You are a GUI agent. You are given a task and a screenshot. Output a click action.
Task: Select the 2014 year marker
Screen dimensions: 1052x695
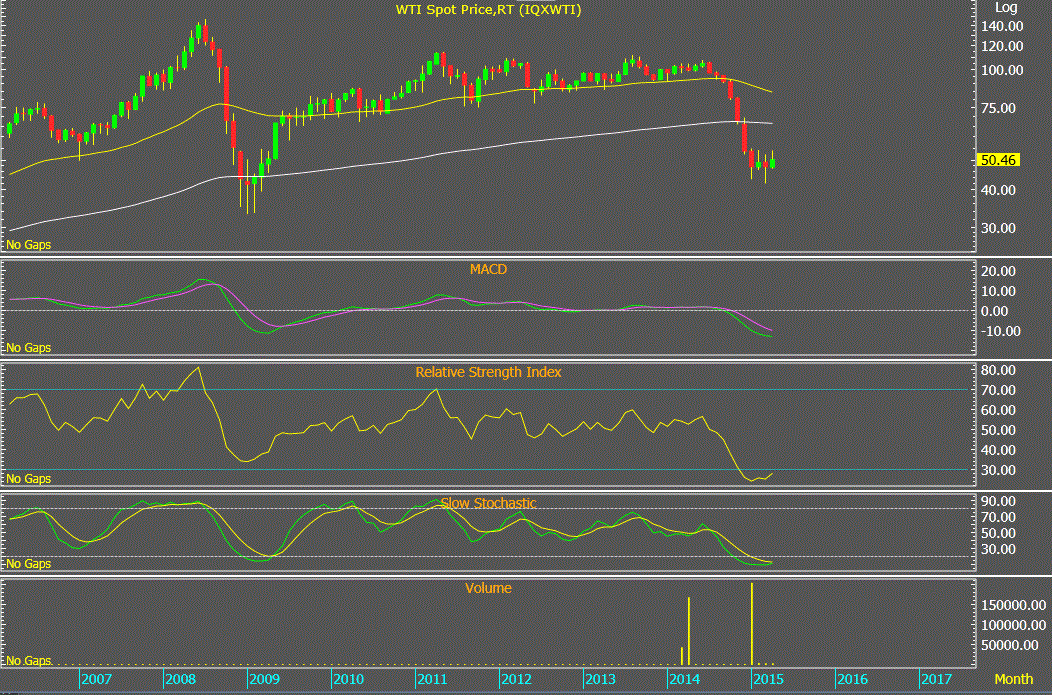pos(684,679)
